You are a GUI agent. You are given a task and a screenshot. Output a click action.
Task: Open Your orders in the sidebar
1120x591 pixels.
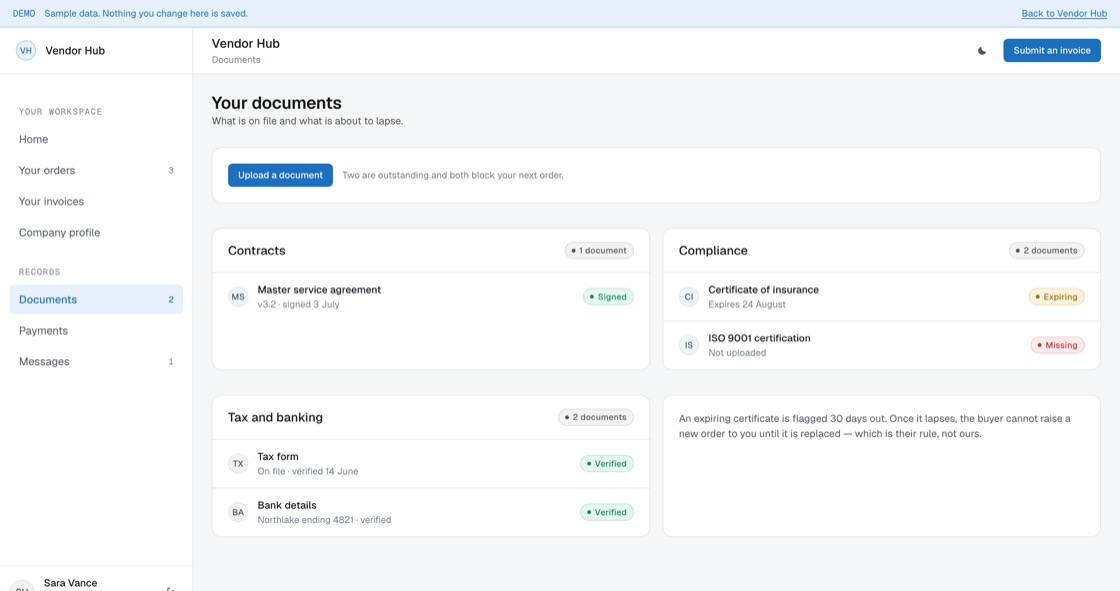(x=96, y=170)
